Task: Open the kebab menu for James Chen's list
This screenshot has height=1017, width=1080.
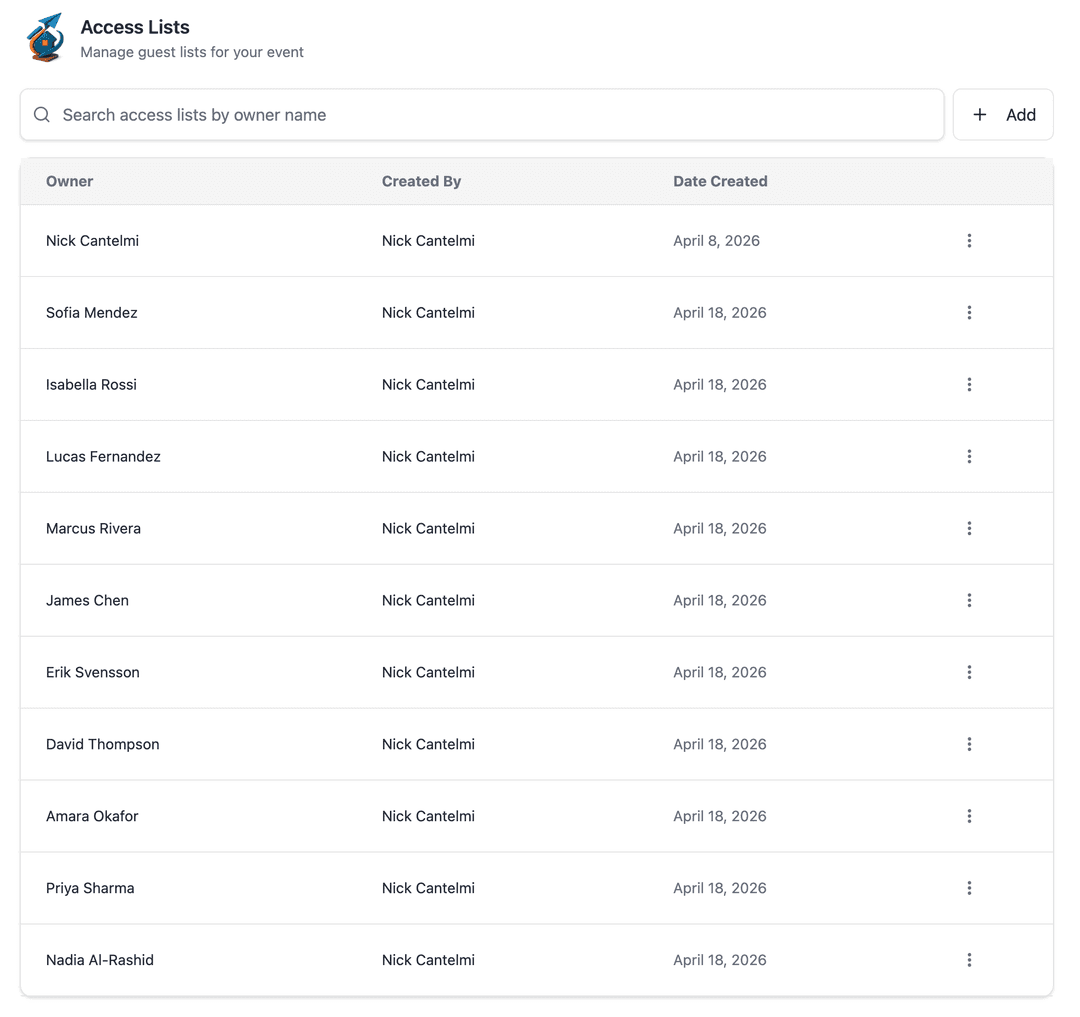Action: click(x=969, y=600)
